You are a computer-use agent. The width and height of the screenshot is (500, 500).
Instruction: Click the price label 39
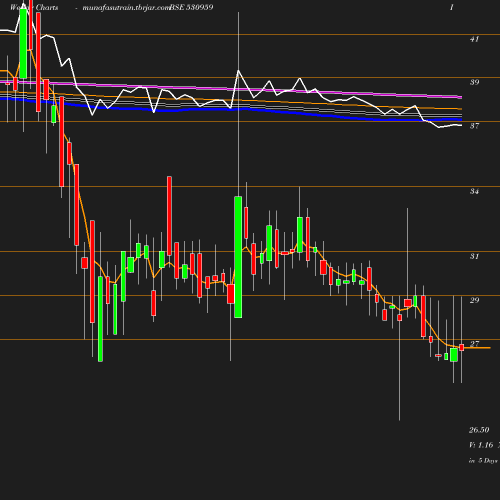pyautogui.click(x=474, y=82)
